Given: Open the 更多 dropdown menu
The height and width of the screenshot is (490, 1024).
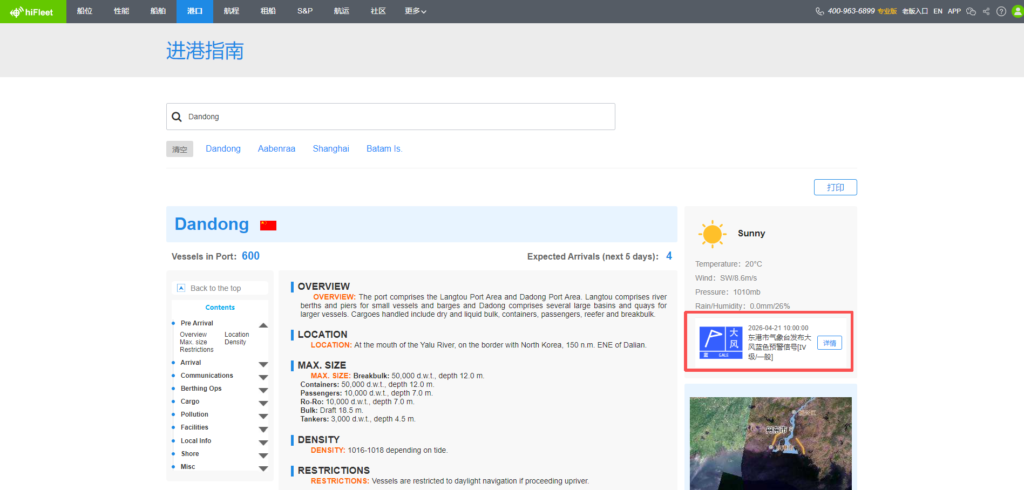Looking at the screenshot, I should point(415,11).
